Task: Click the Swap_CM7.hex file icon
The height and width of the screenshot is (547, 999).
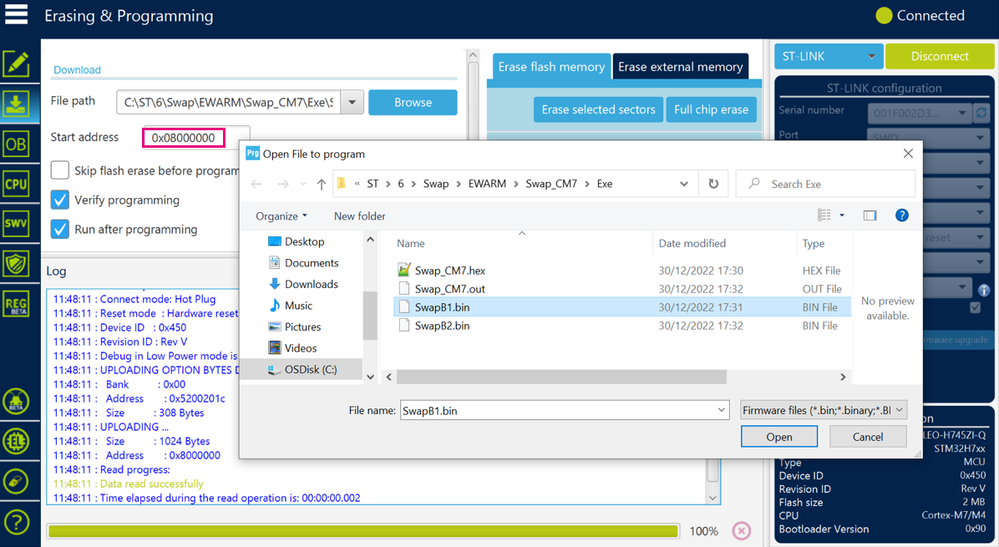Action: pyautogui.click(x=403, y=270)
